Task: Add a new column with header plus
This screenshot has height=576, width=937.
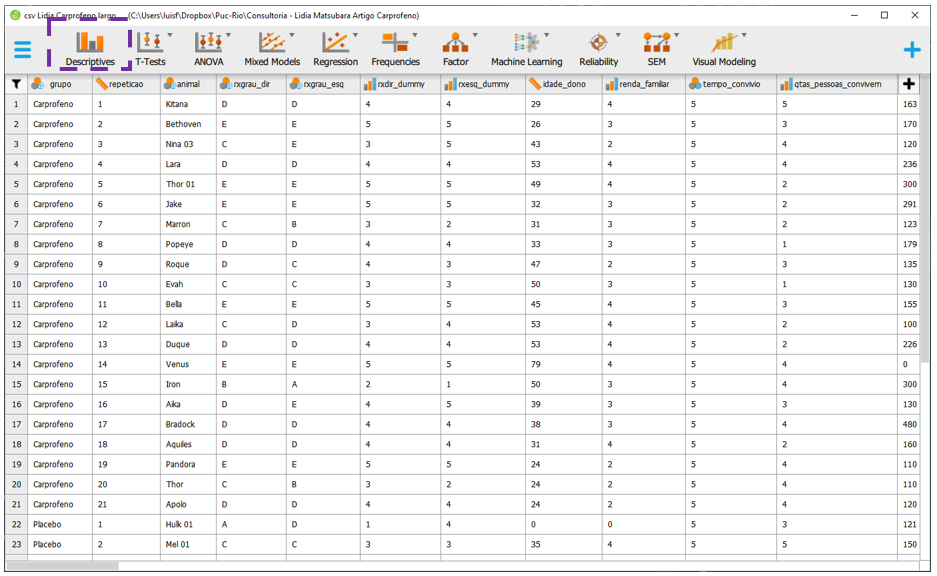Action: tap(909, 84)
